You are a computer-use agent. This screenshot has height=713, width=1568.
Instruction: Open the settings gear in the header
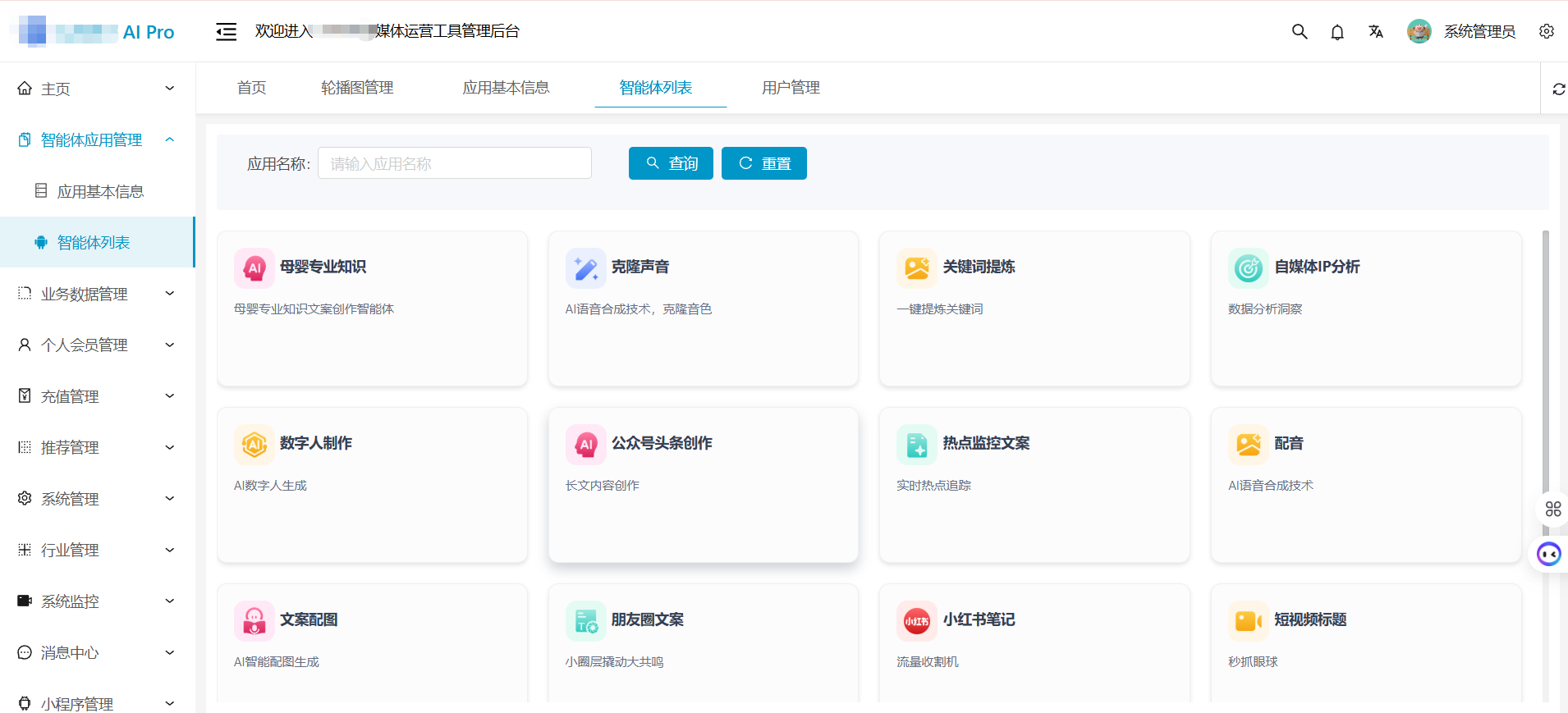[x=1547, y=31]
